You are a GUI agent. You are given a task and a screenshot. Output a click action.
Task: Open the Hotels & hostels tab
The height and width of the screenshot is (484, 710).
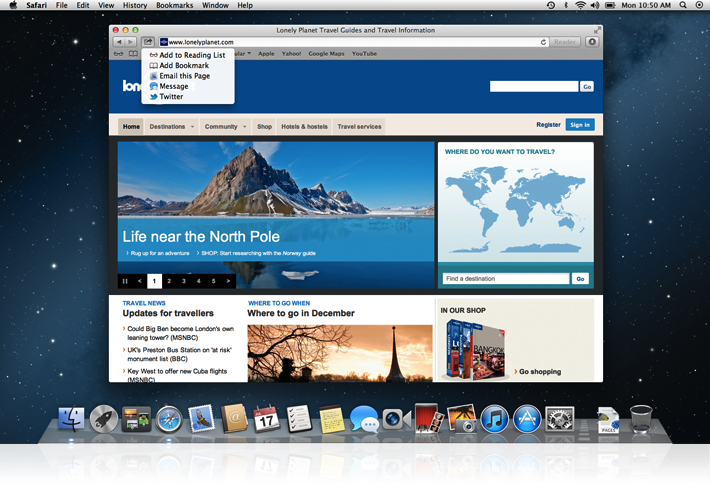point(304,127)
